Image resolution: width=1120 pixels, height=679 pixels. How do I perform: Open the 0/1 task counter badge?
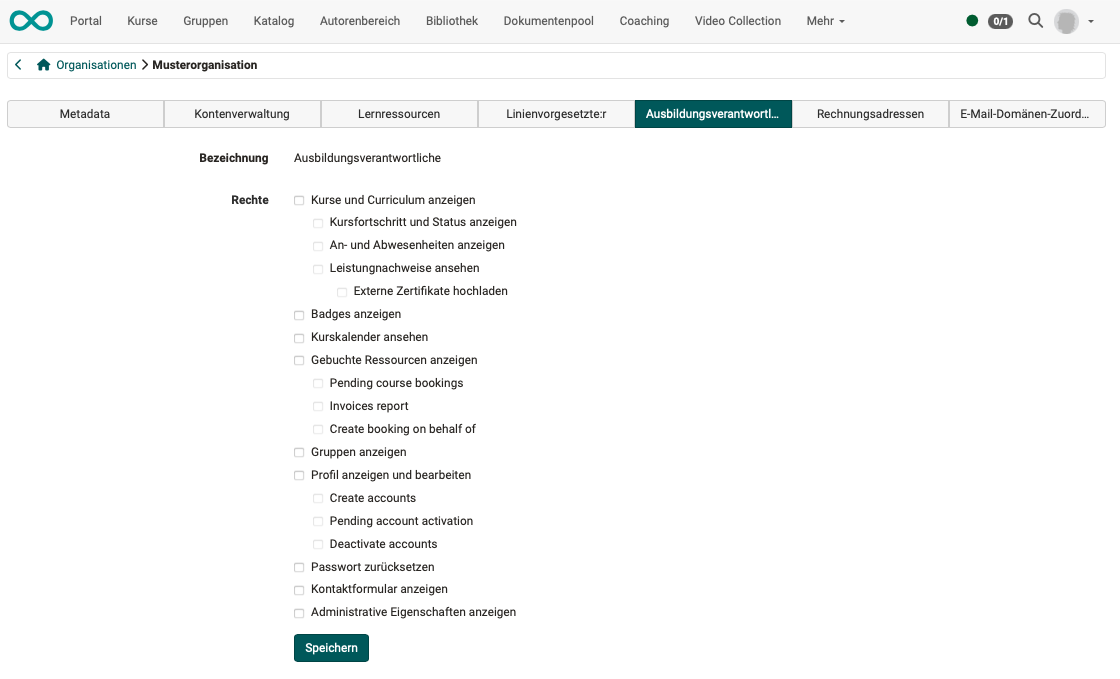tap(1000, 20)
